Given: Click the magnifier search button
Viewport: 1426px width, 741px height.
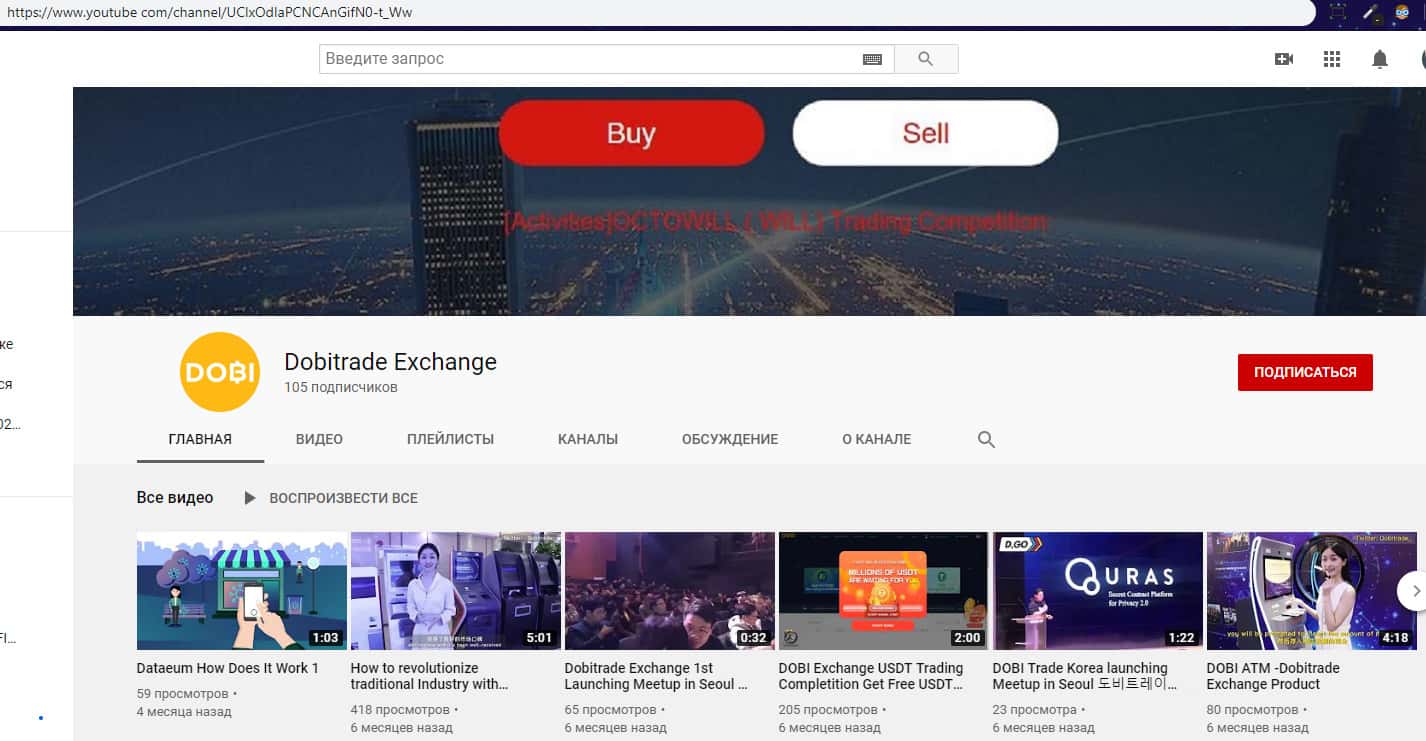Looking at the screenshot, I should click(x=925, y=59).
